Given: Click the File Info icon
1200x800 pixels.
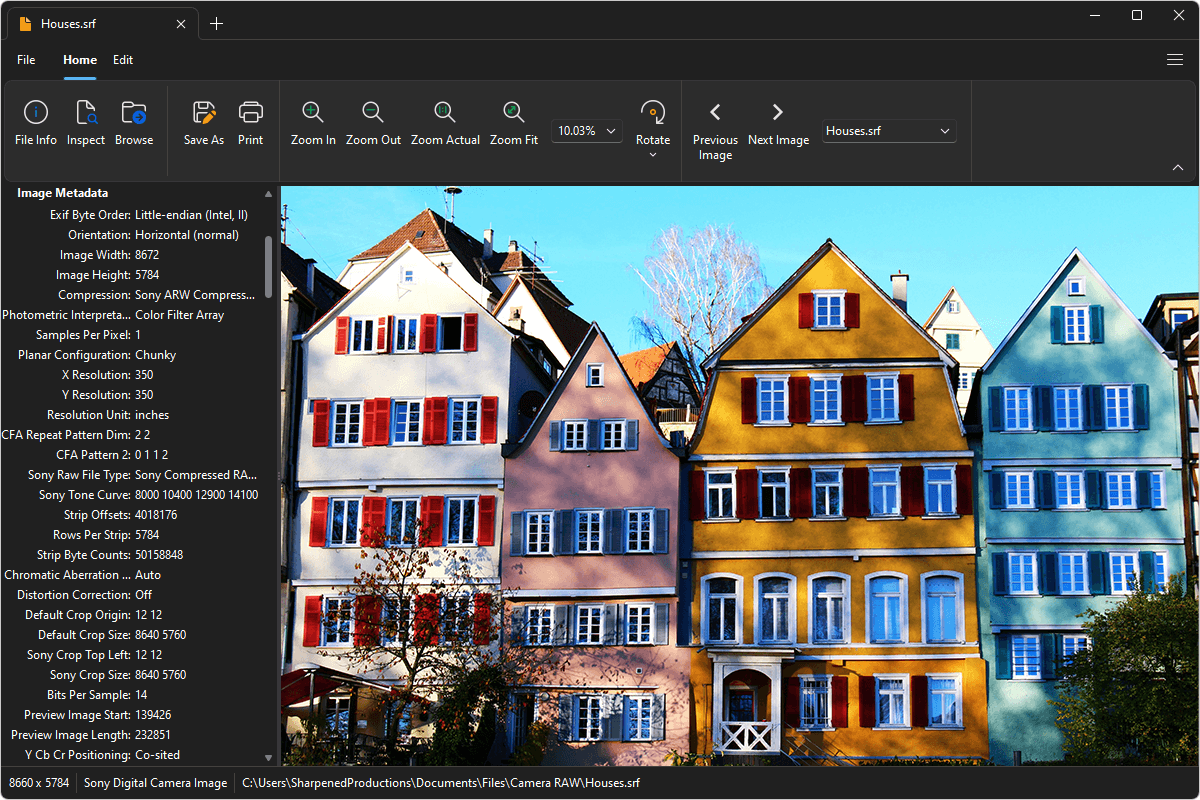Looking at the screenshot, I should 35,122.
